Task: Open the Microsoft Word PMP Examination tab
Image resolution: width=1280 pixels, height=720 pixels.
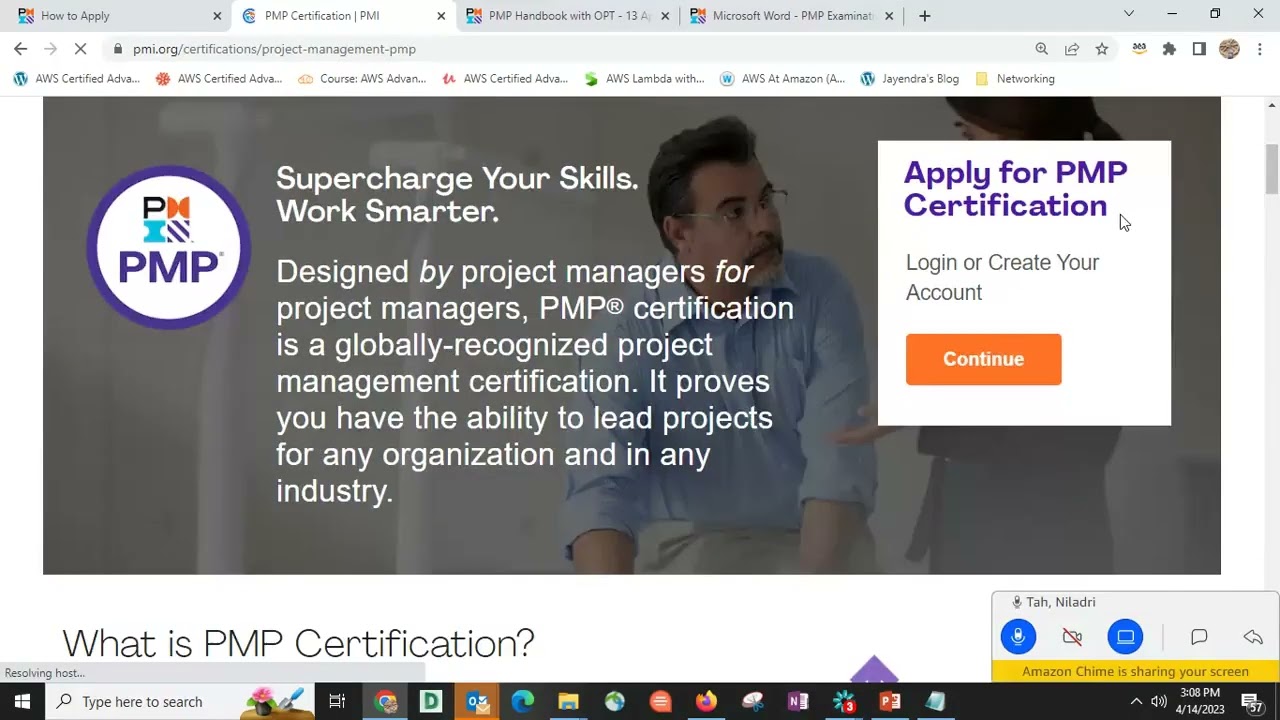Action: pyautogui.click(x=790, y=16)
